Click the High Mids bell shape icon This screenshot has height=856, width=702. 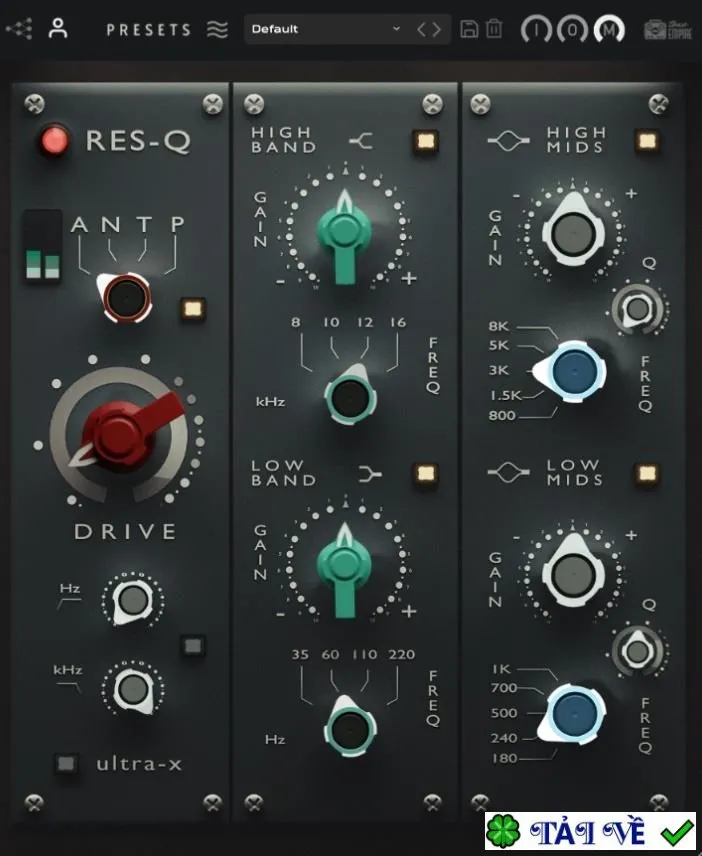(508, 141)
